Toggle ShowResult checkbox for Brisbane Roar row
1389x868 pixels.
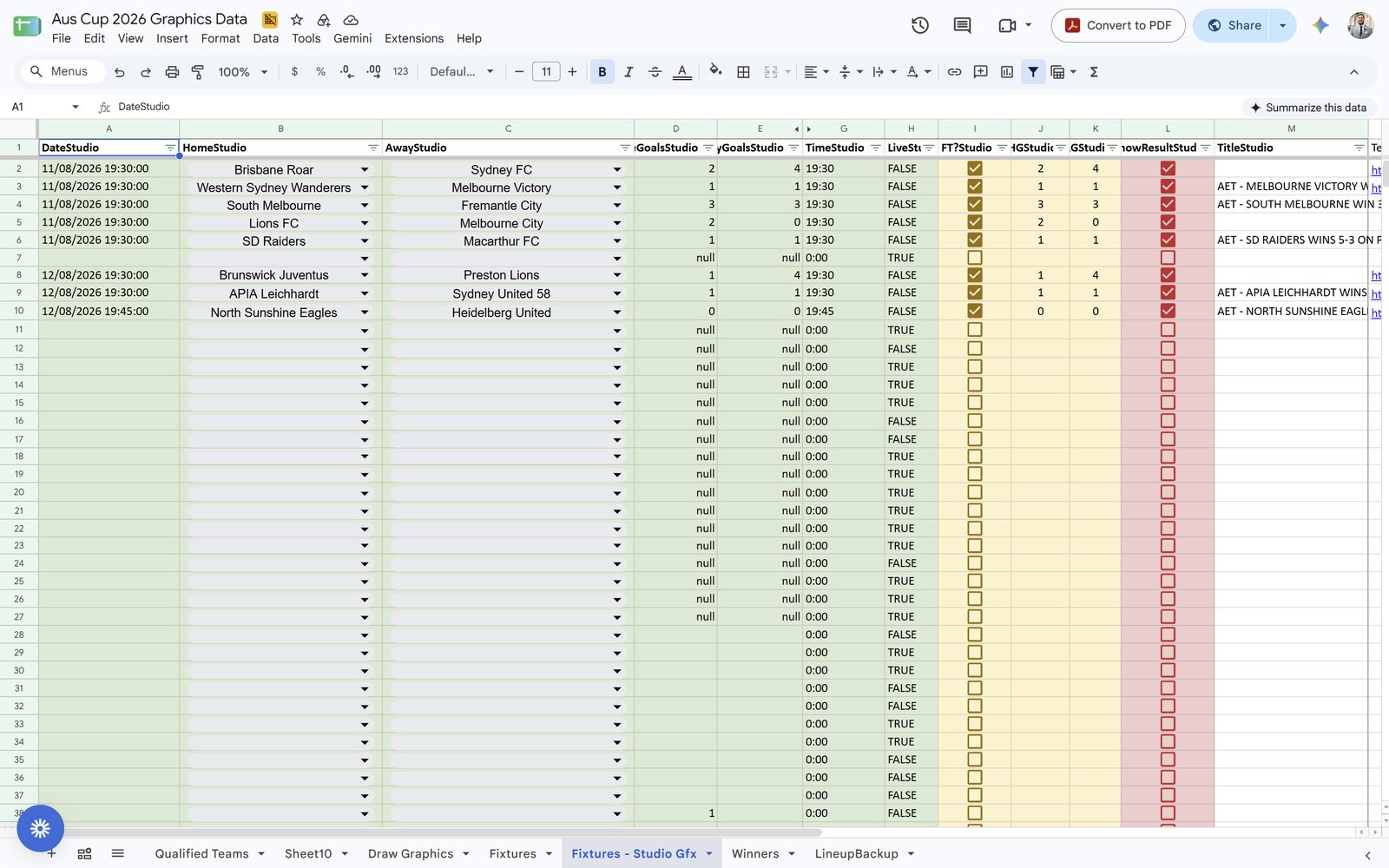click(1168, 168)
